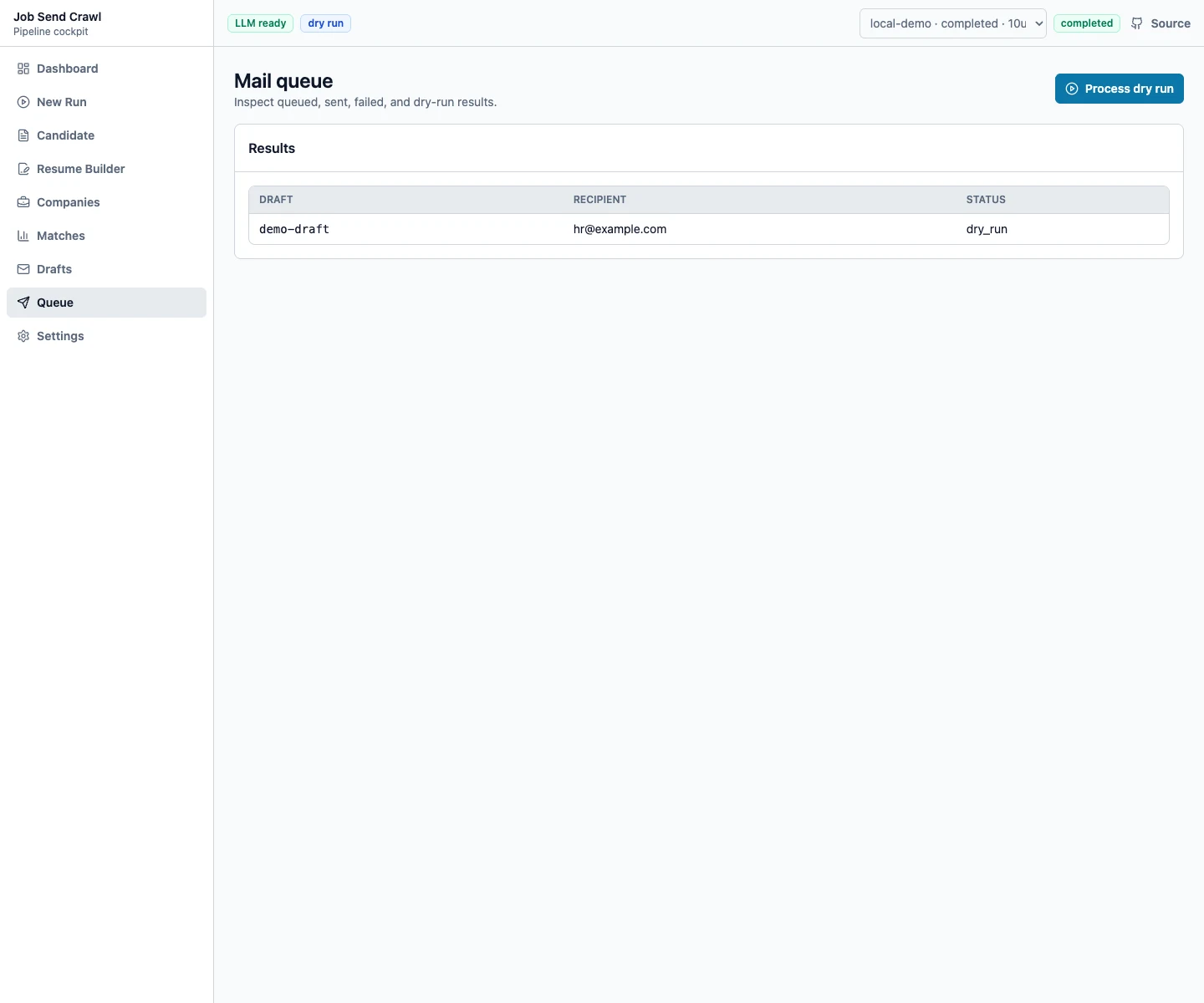Select Matches in the sidebar
1204x1003 pixels.
[106, 236]
